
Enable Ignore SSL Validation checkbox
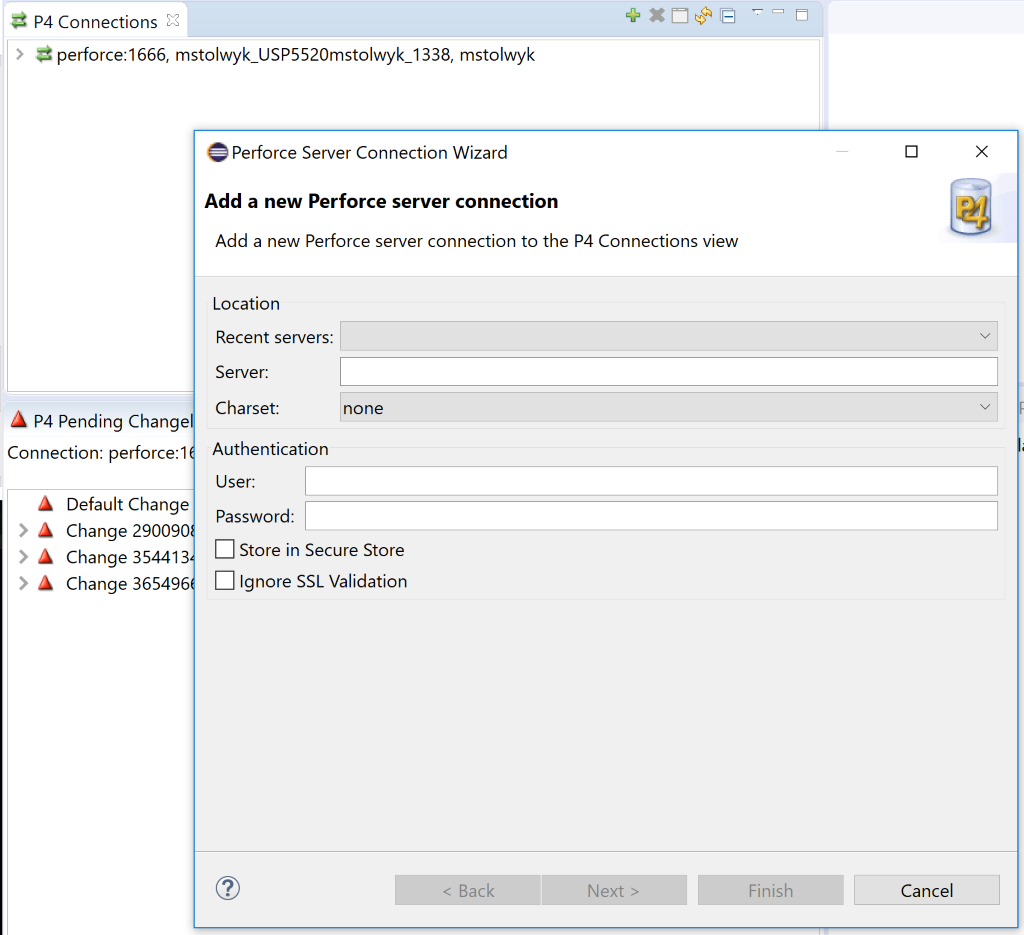click(225, 580)
